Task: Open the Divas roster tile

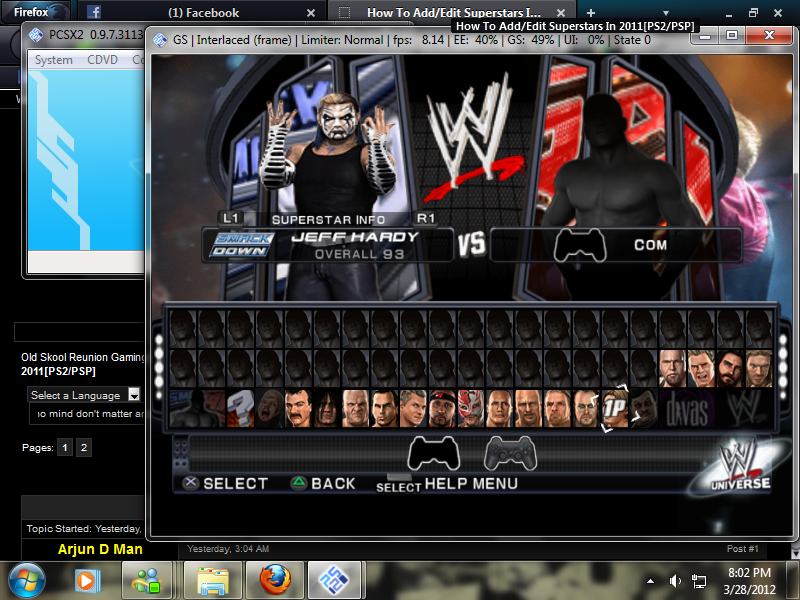Action: pos(687,408)
